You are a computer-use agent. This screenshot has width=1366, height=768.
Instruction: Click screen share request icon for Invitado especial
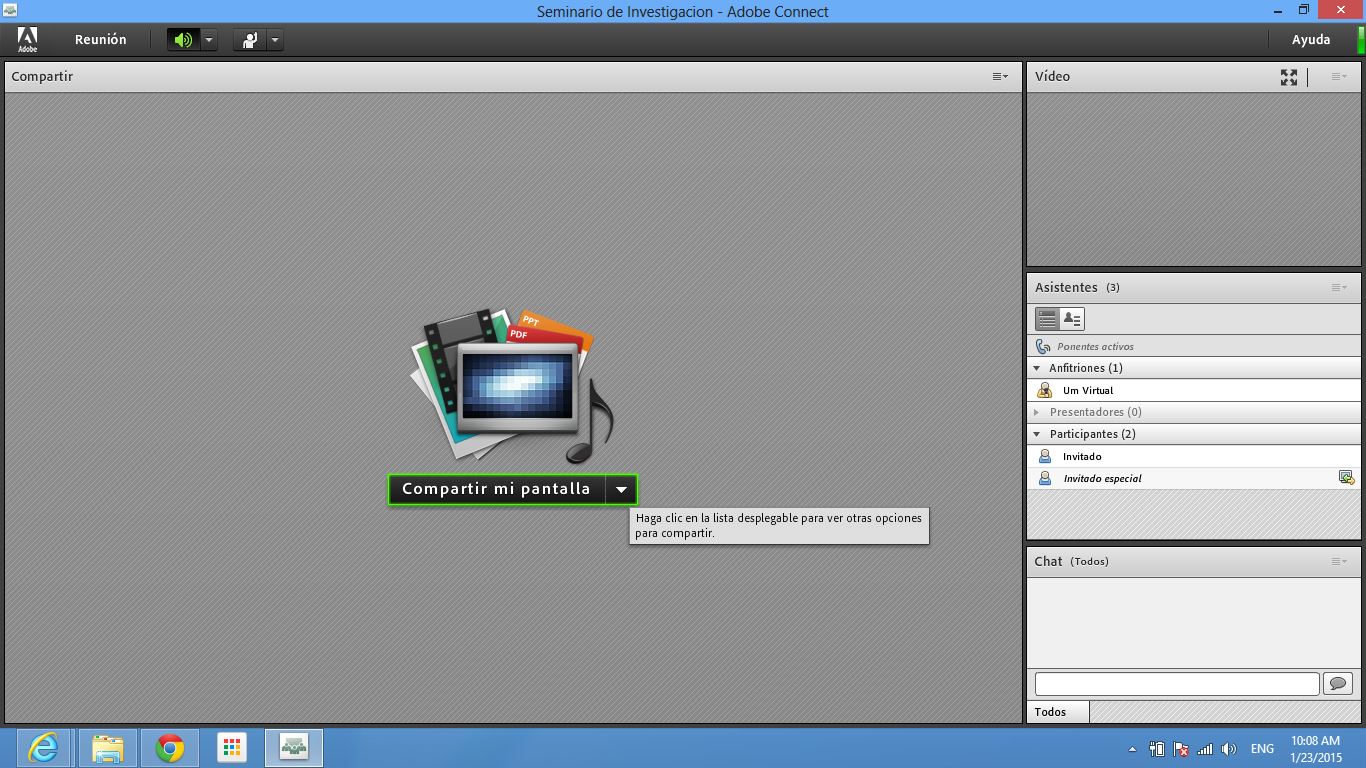pyautogui.click(x=1346, y=478)
